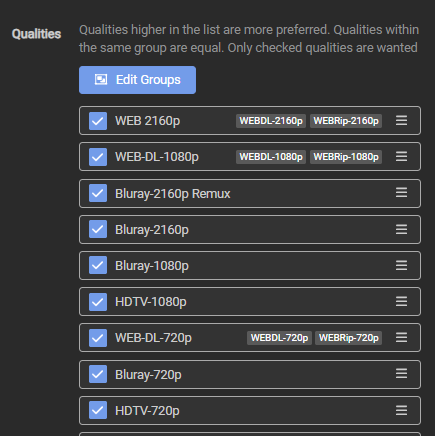The height and width of the screenshot is (436, 435).
Task: Click the drag handle icon on WEB-DL-1080p row
Action: (x=401, y=156)
